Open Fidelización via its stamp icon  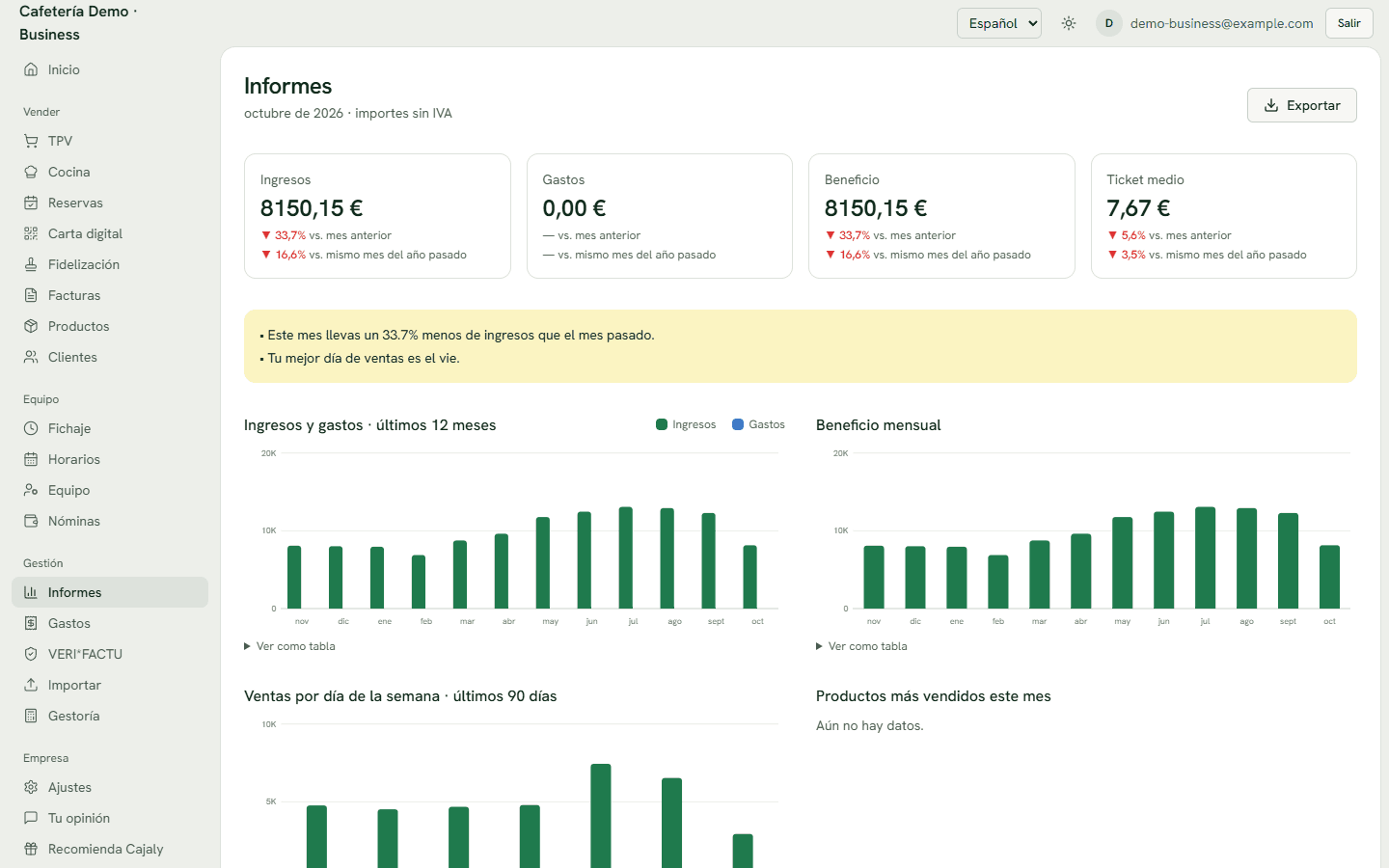(x=31, y=264)
